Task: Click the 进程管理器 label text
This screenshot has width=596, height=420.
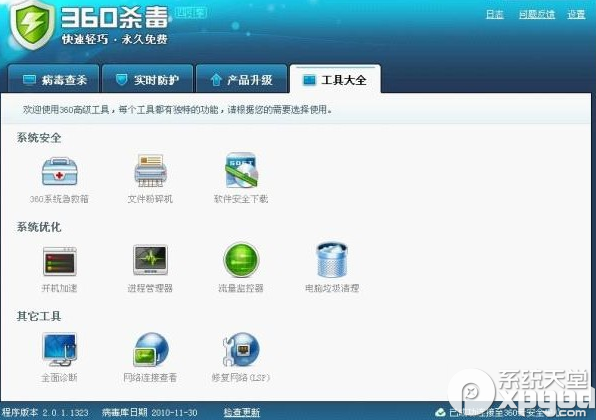Action: click(150, 288)
